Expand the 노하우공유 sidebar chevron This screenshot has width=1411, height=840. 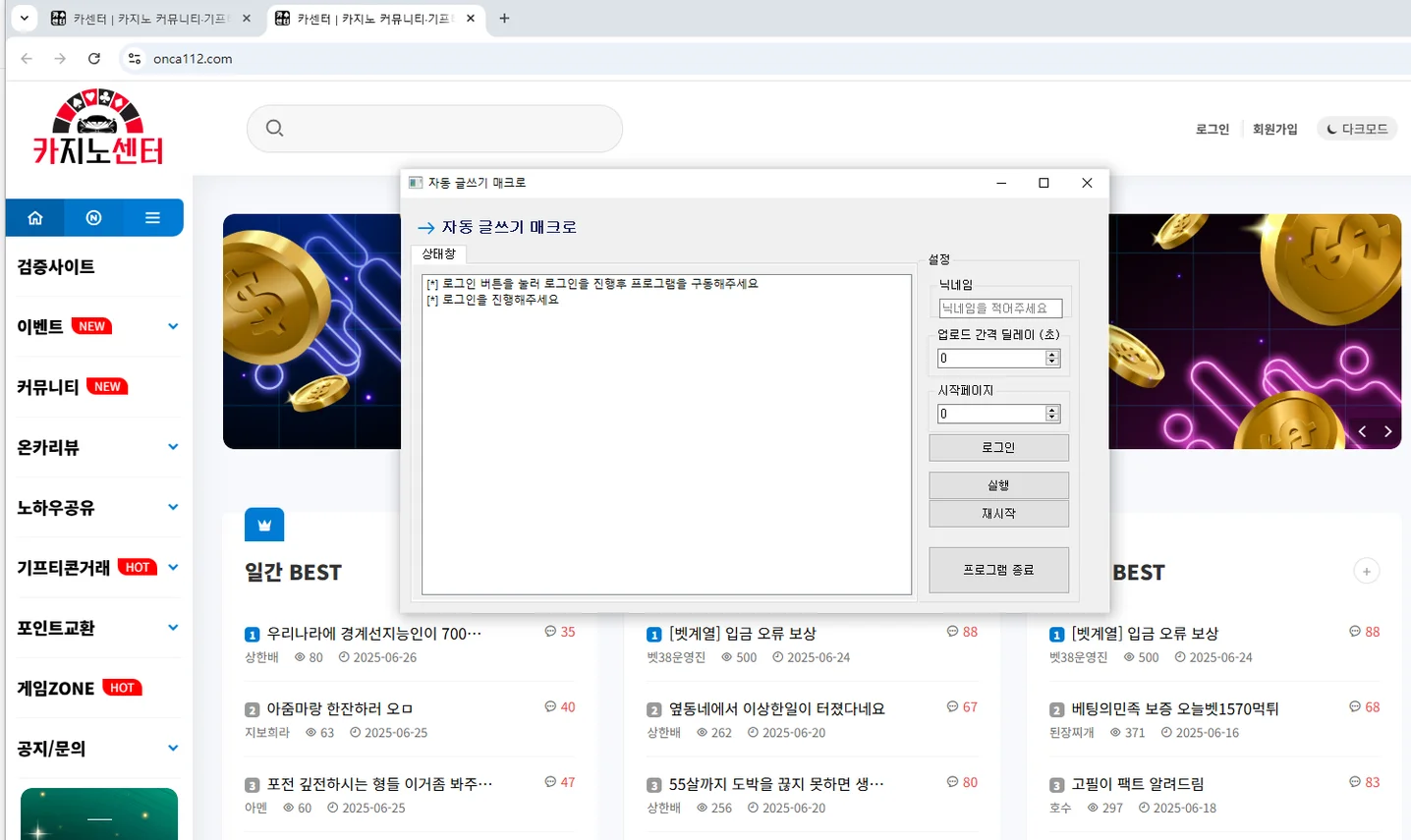tap(173, 507)
